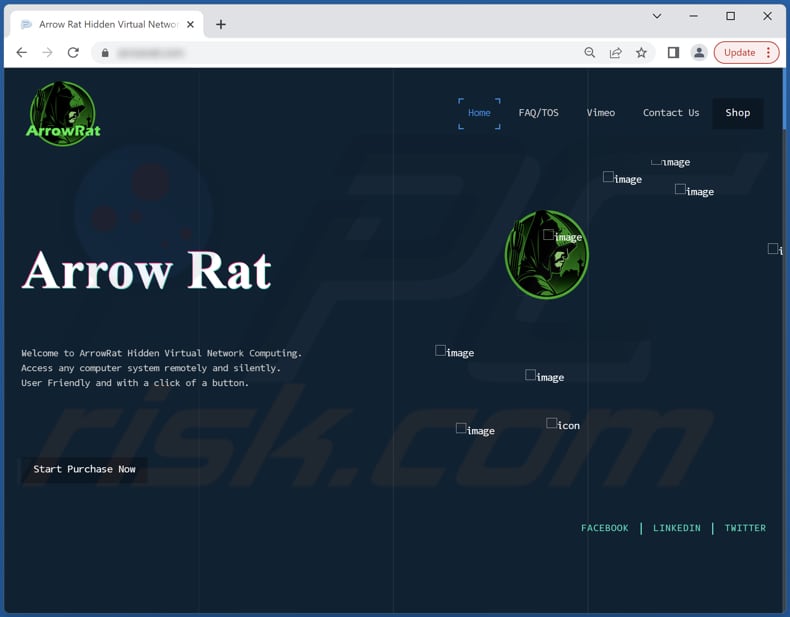Viewport: 790px width, 617px height.
Task: Open the zoom magnifier icon in address bar
Action: [590, 53]
